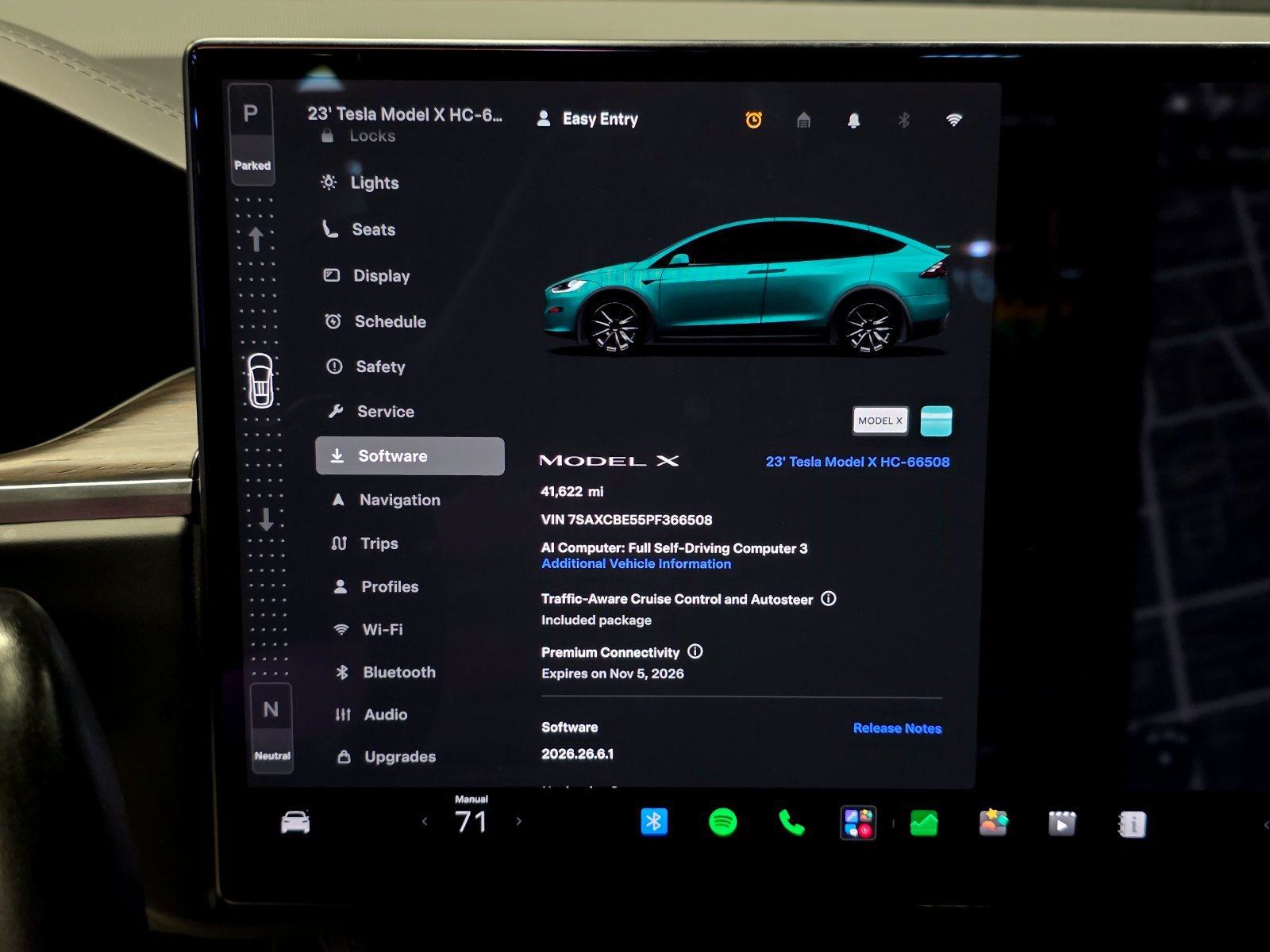The image size is (1270, 952).
Task: Select Neutral on the gear selector strip
Action: coord(271,727)
